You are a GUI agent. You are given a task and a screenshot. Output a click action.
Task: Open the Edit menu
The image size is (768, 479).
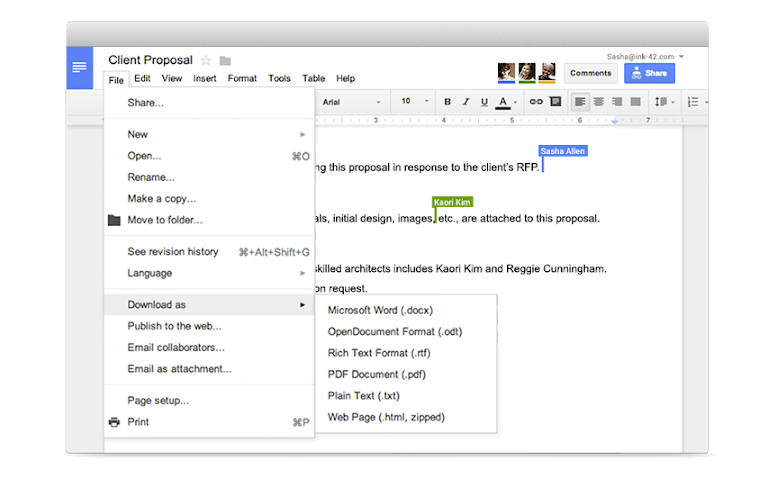coord(143,78)
